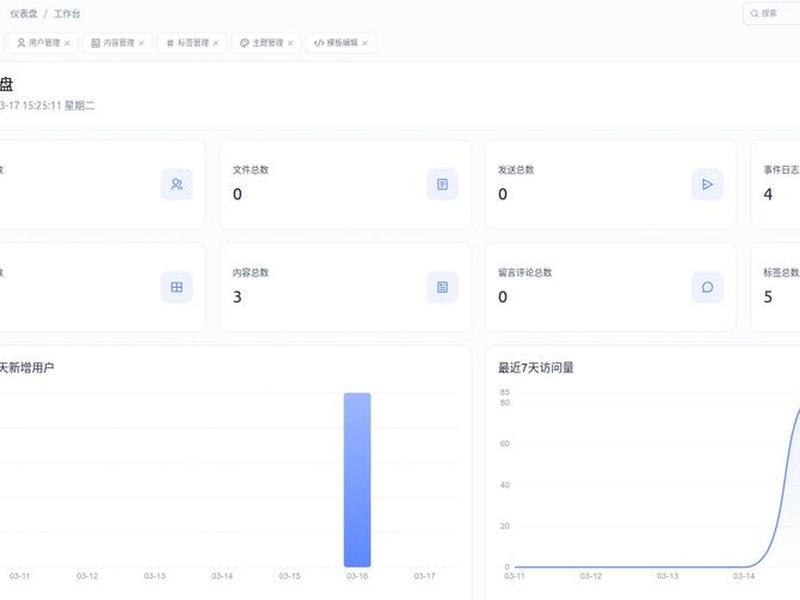Click the value 0 under 留言评论总数
This screenshot has width=800, height=600.
503,297
